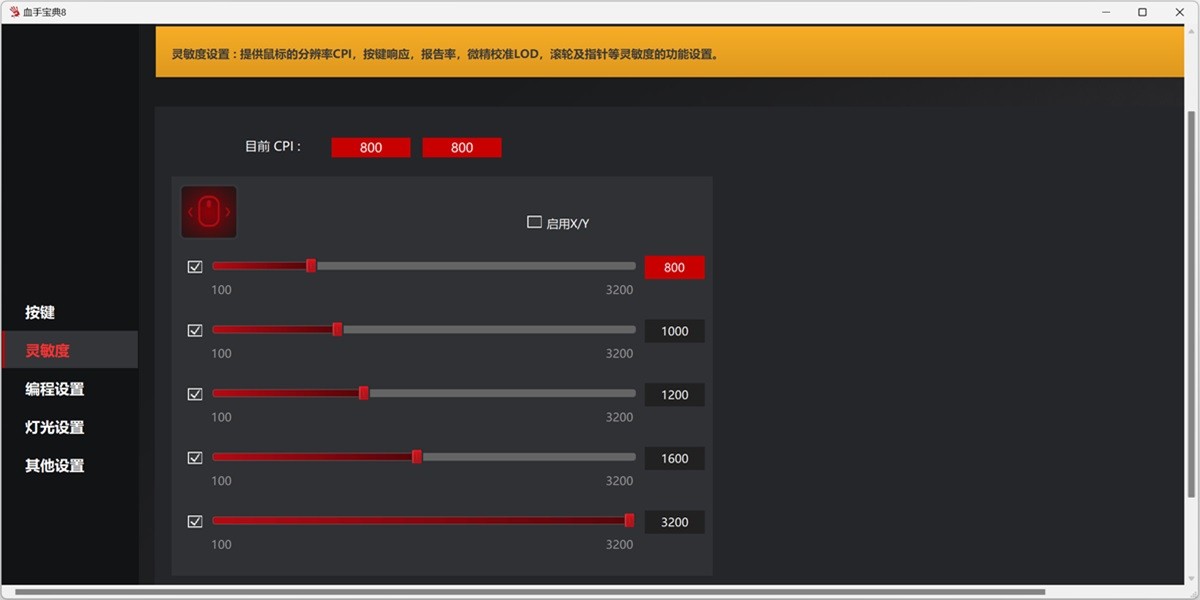Toggle the 1600 CPI level checkbox
The image size is (1200, 600).
click(195, 458)
